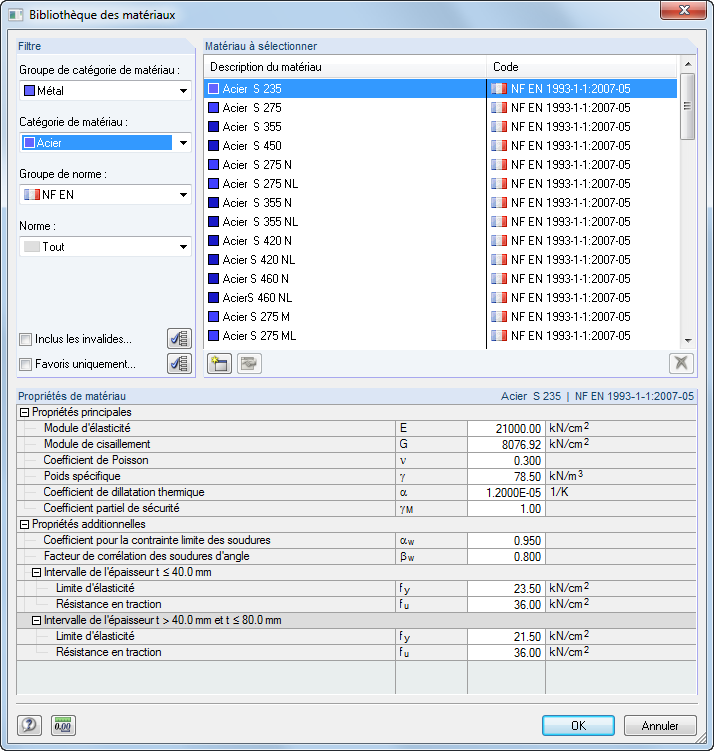Open filter settings beside Inclus les invalides
Screen dimensions: 714x751
pos(180,339)
